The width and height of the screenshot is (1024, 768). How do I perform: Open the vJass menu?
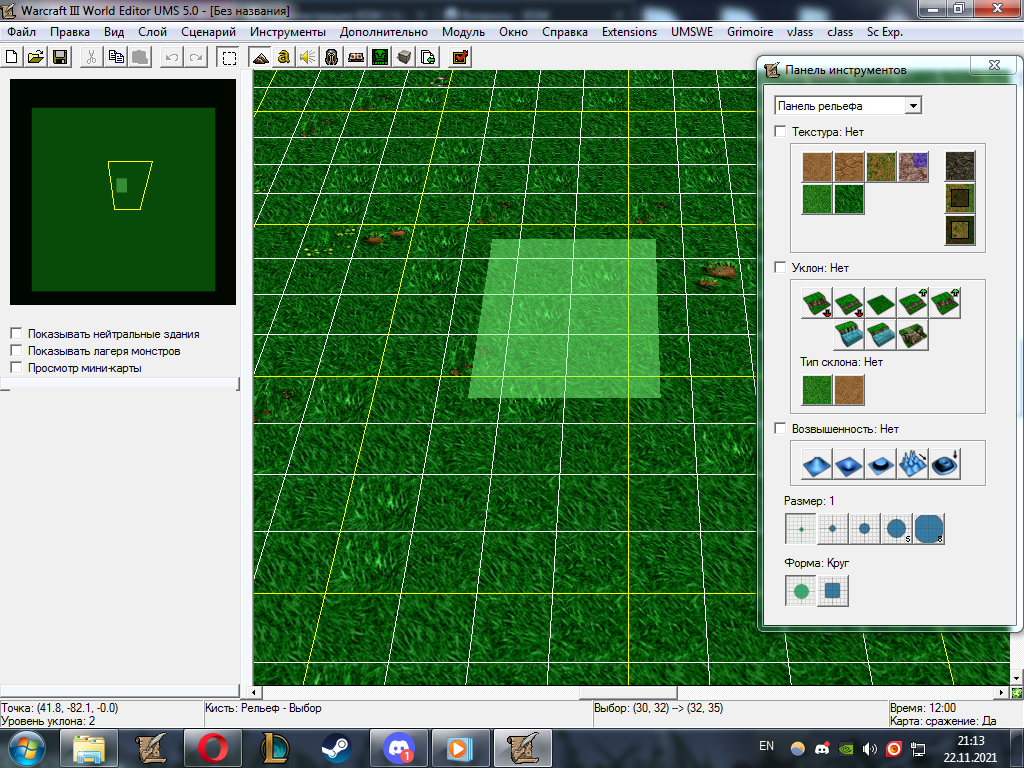(799, 32)
